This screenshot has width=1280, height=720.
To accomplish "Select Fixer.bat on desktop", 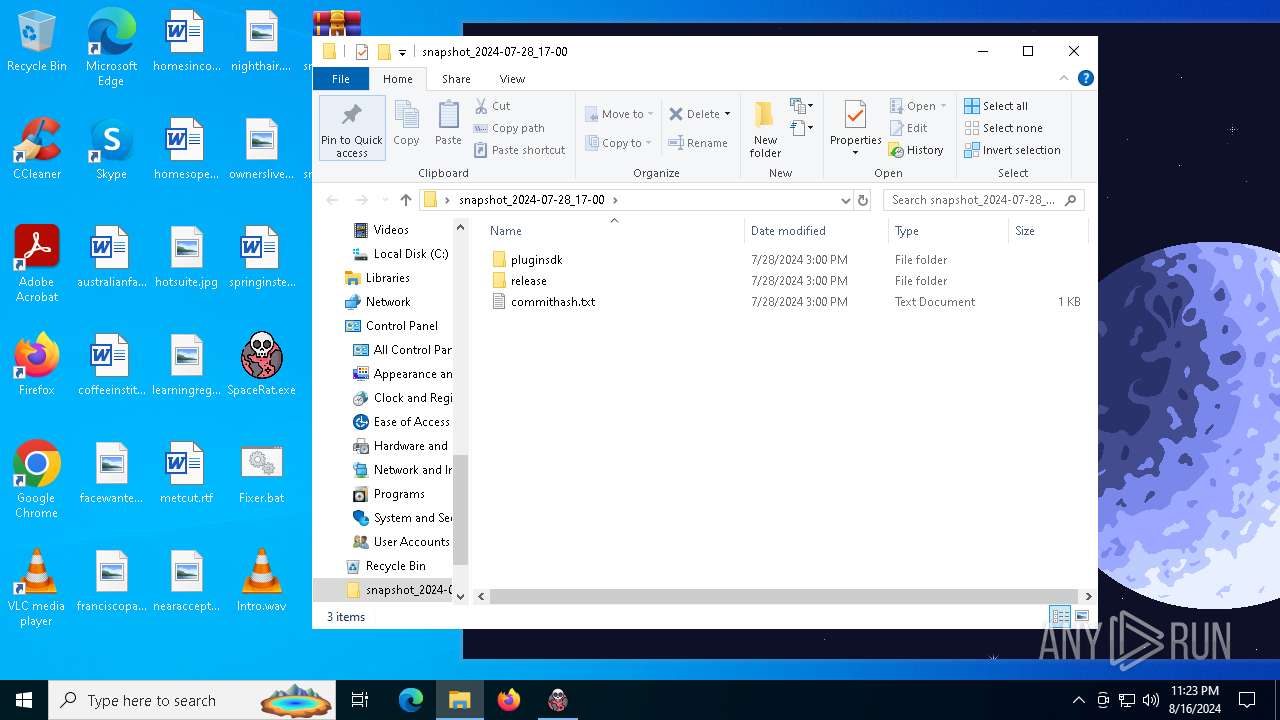I will click(x=261, y=474).
